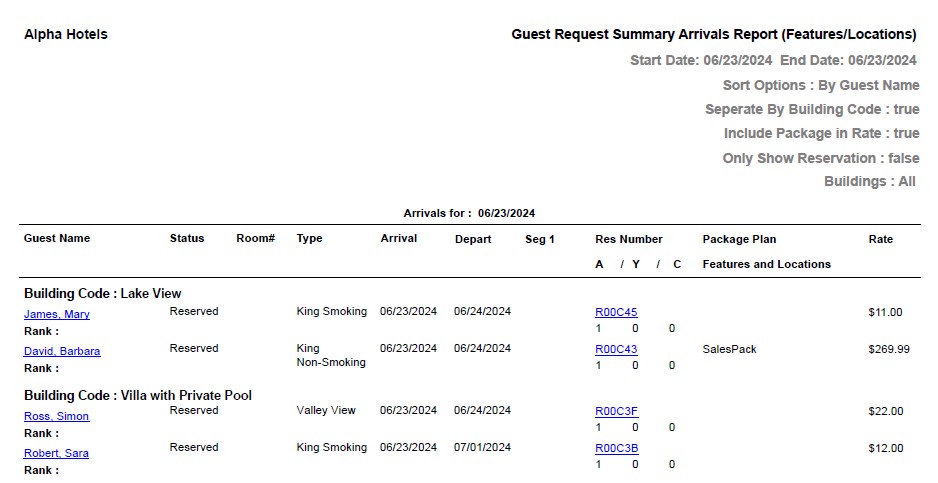Click the Rate column header

(881, 239)
